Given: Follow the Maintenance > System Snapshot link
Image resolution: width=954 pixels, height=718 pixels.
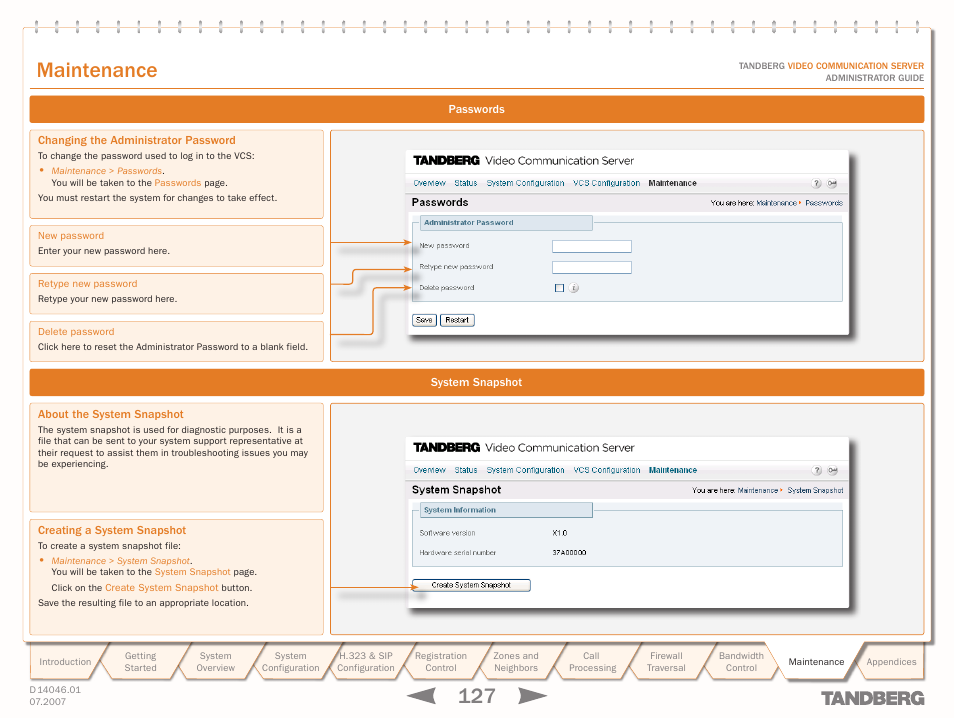Looking at the screenshot, I should (x=120, y=561).
